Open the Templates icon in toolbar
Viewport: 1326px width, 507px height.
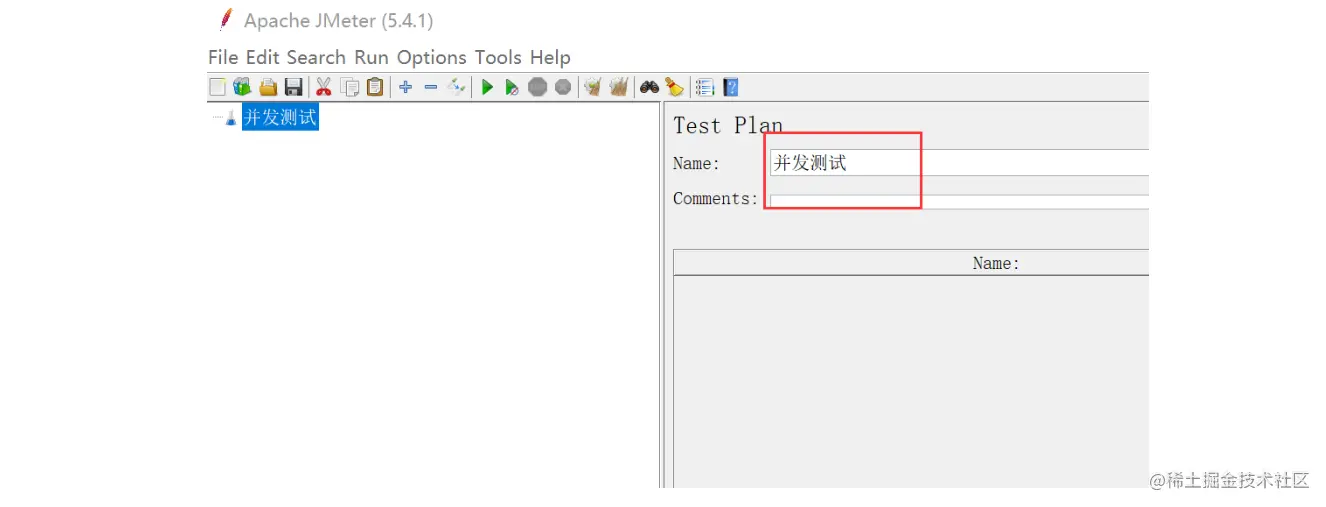click(242, 87)
